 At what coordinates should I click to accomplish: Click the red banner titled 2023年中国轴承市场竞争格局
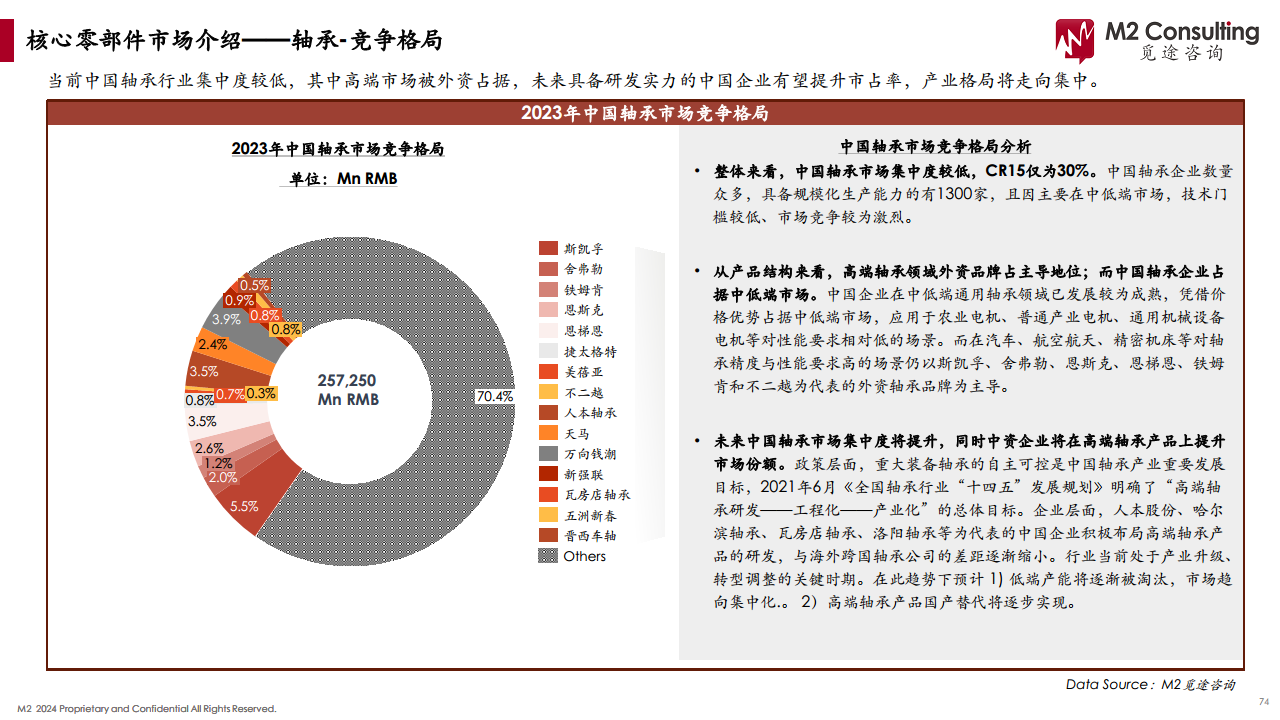tap(645, 113)
